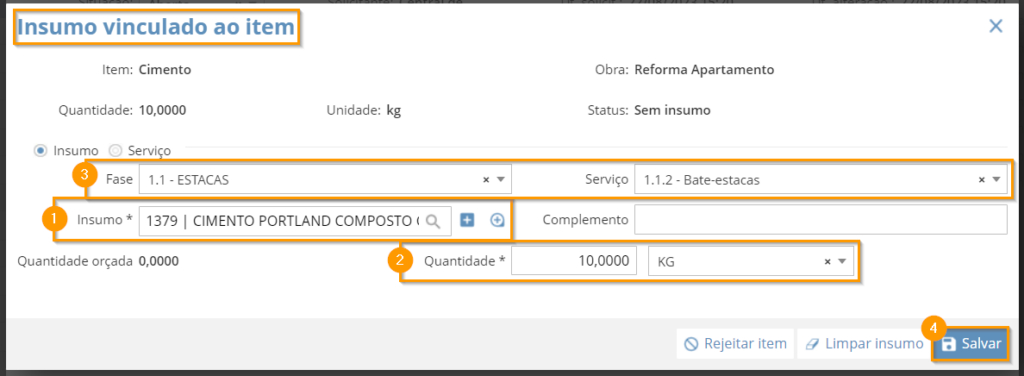Image resolution: width=1024 pixels, height=376 pixels.
Task: Click the floppy disk icon on Salvar
Action: pyautogui.click(x=950, y=344)
